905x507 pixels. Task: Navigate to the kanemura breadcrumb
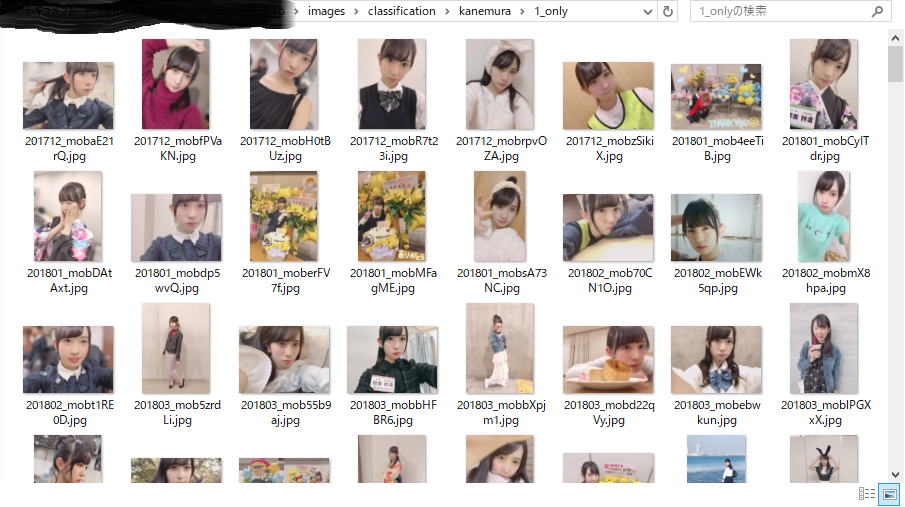[485, 11]
